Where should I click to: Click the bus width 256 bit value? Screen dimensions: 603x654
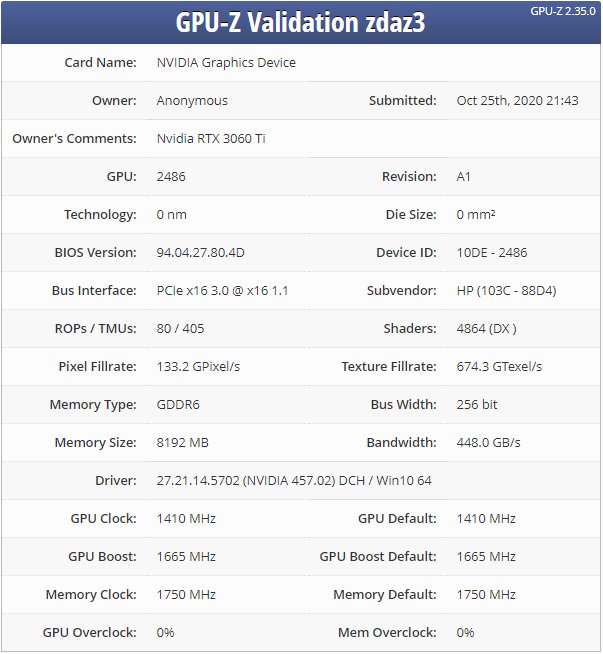[479, 405]
